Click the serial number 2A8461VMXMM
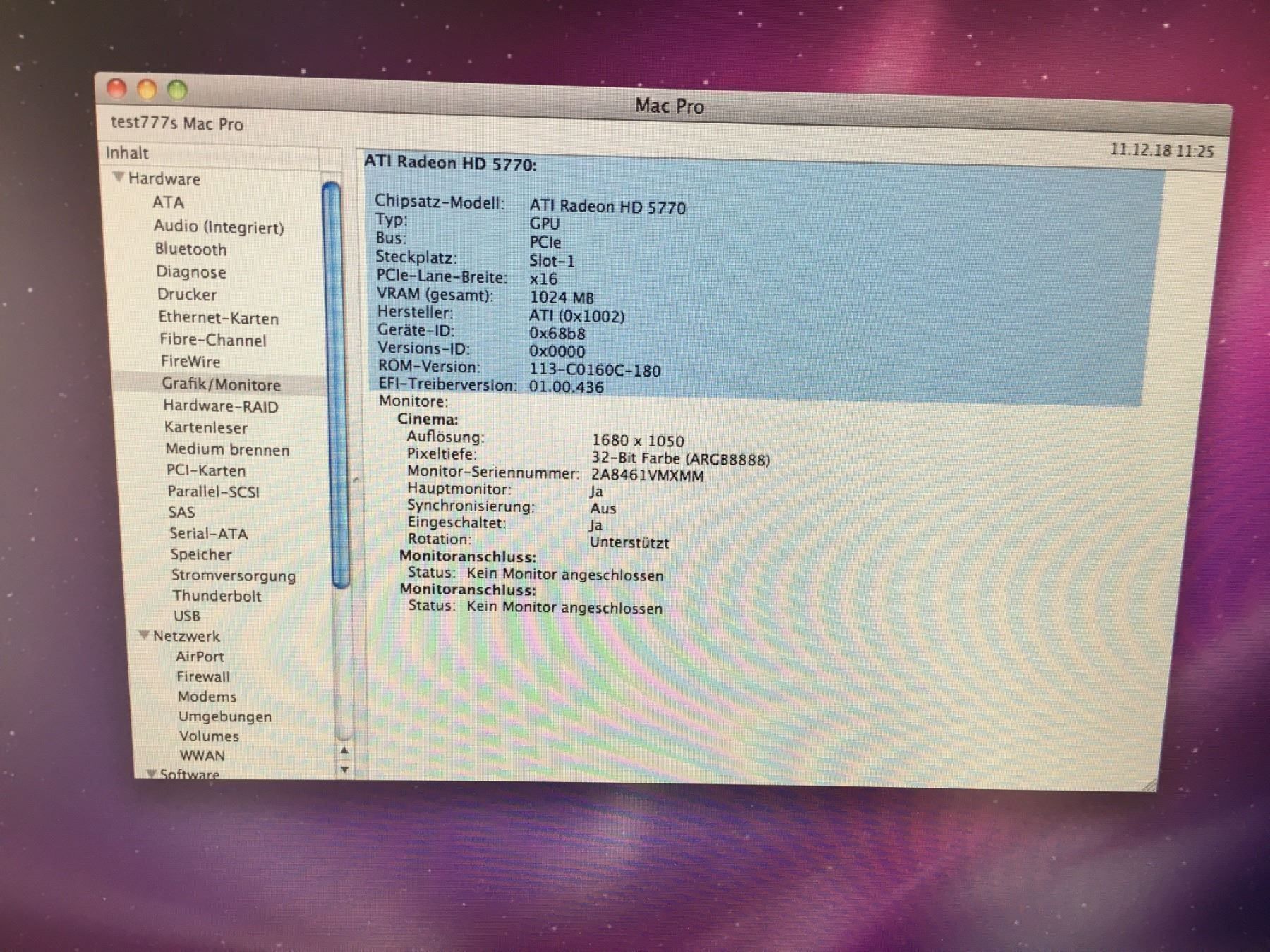 pos(648,475)
